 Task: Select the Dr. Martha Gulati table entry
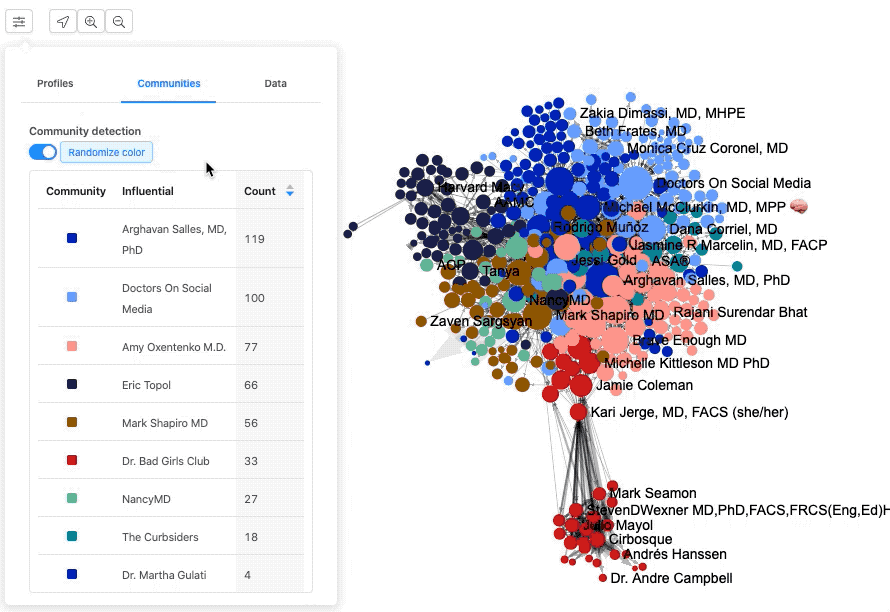[x=164, y=575]
